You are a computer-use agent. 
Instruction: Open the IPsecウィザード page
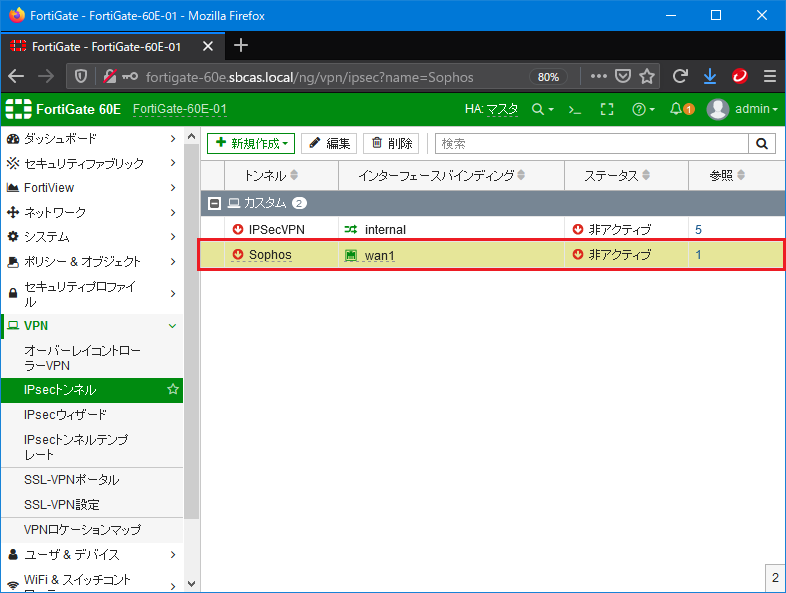click(x=92, y=415)
